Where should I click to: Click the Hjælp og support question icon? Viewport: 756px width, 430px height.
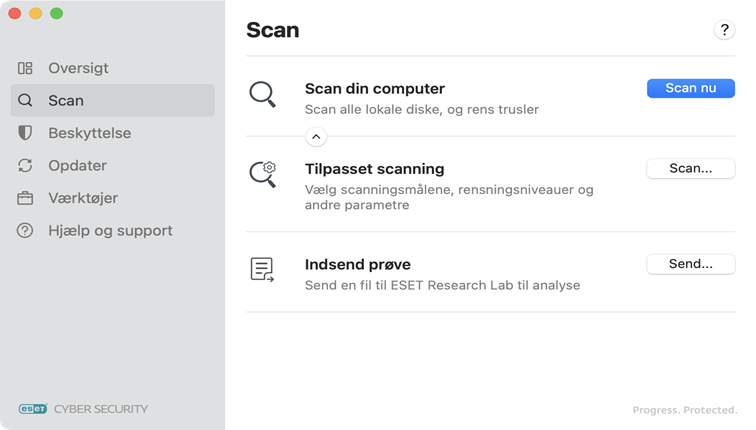[26, 230]
